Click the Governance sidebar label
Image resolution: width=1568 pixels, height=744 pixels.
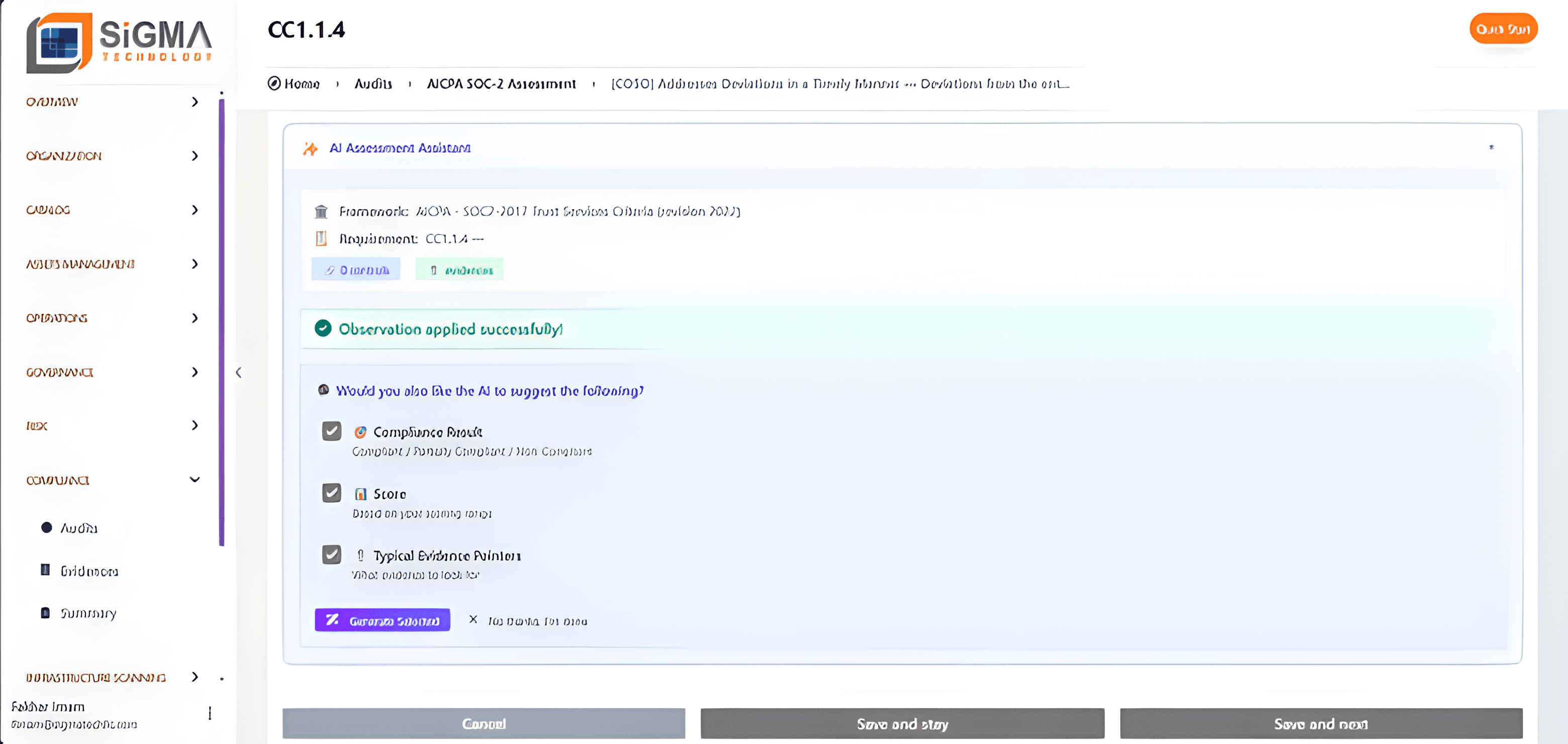[x=60, y=372]
